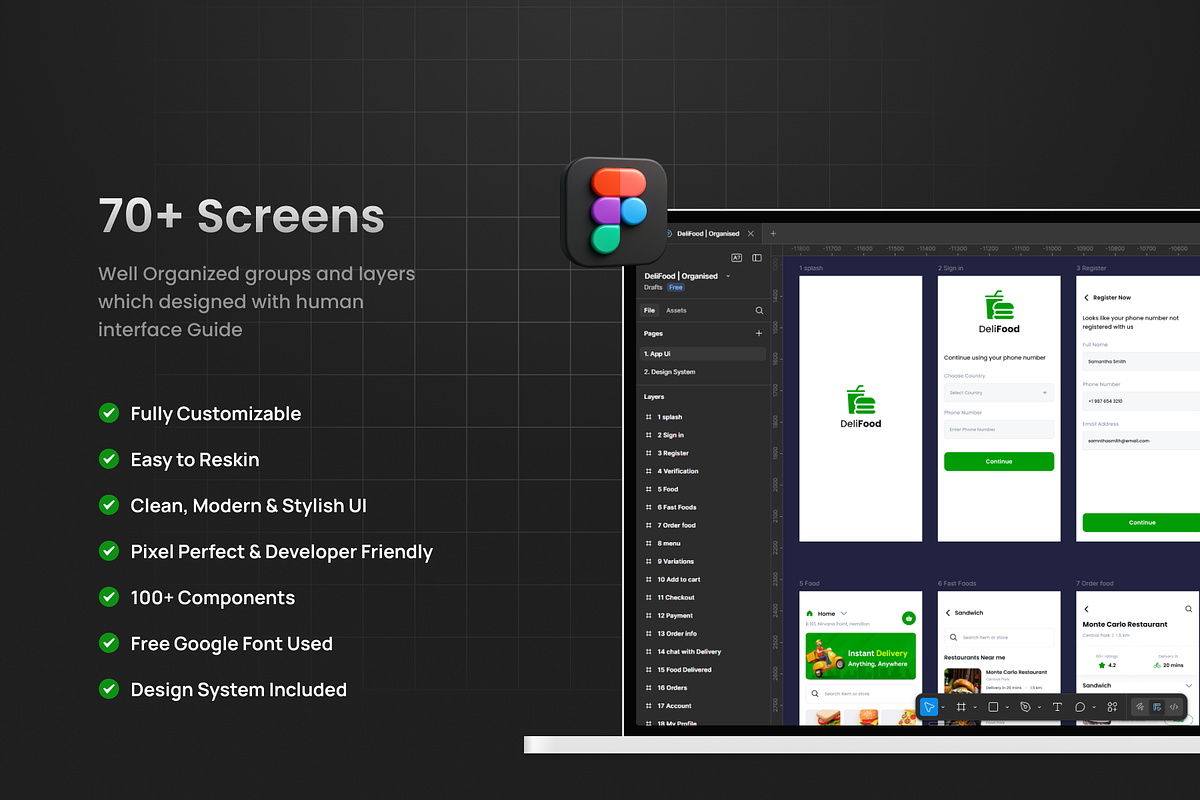Screen dimensions: 1200x800
Task: Click the DeliFood logo on Sign in frame
Action: tap(999, 313)
